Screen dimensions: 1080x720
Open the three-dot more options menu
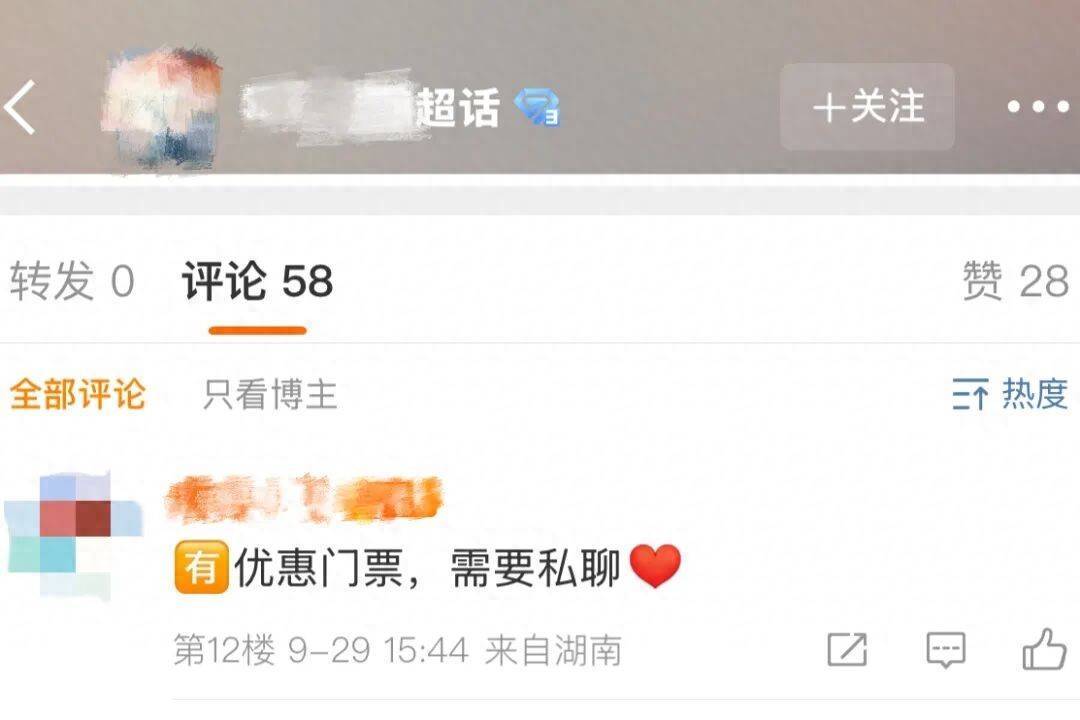(1038, 107)
